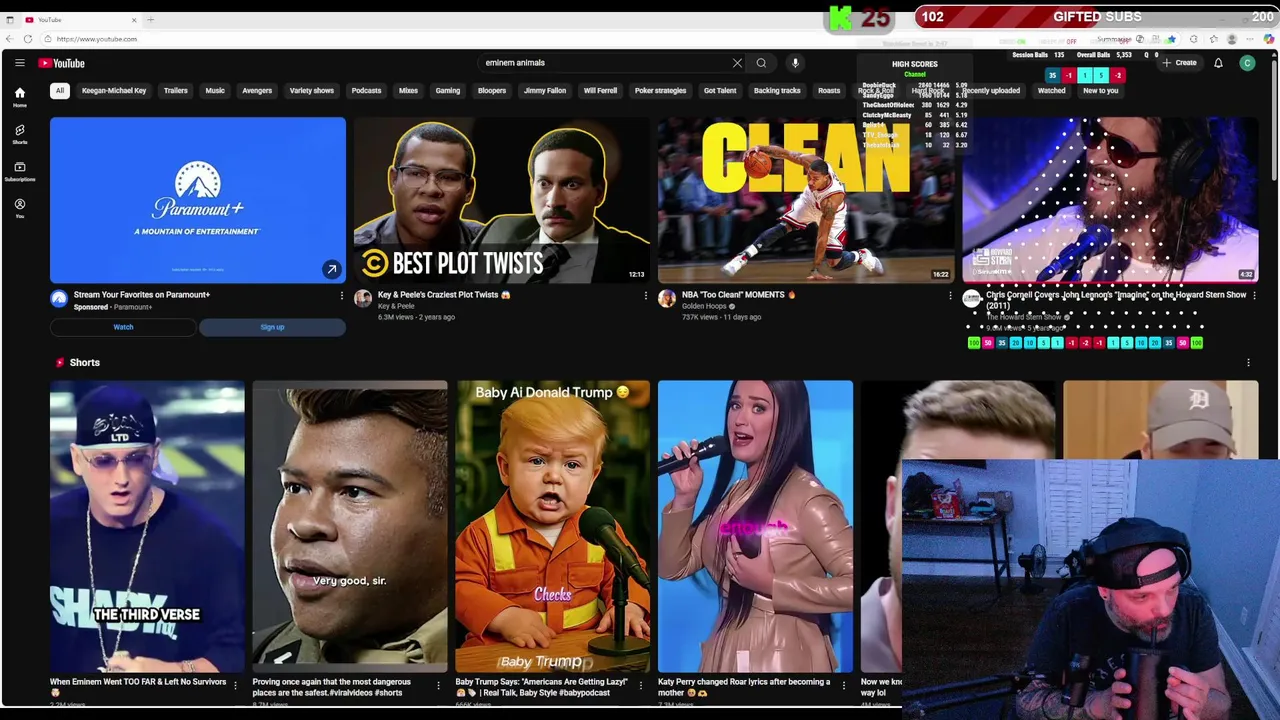Open more options for Katy Perry short
1280x720 pixels.
pyautogui.click(x=844, y=686)
